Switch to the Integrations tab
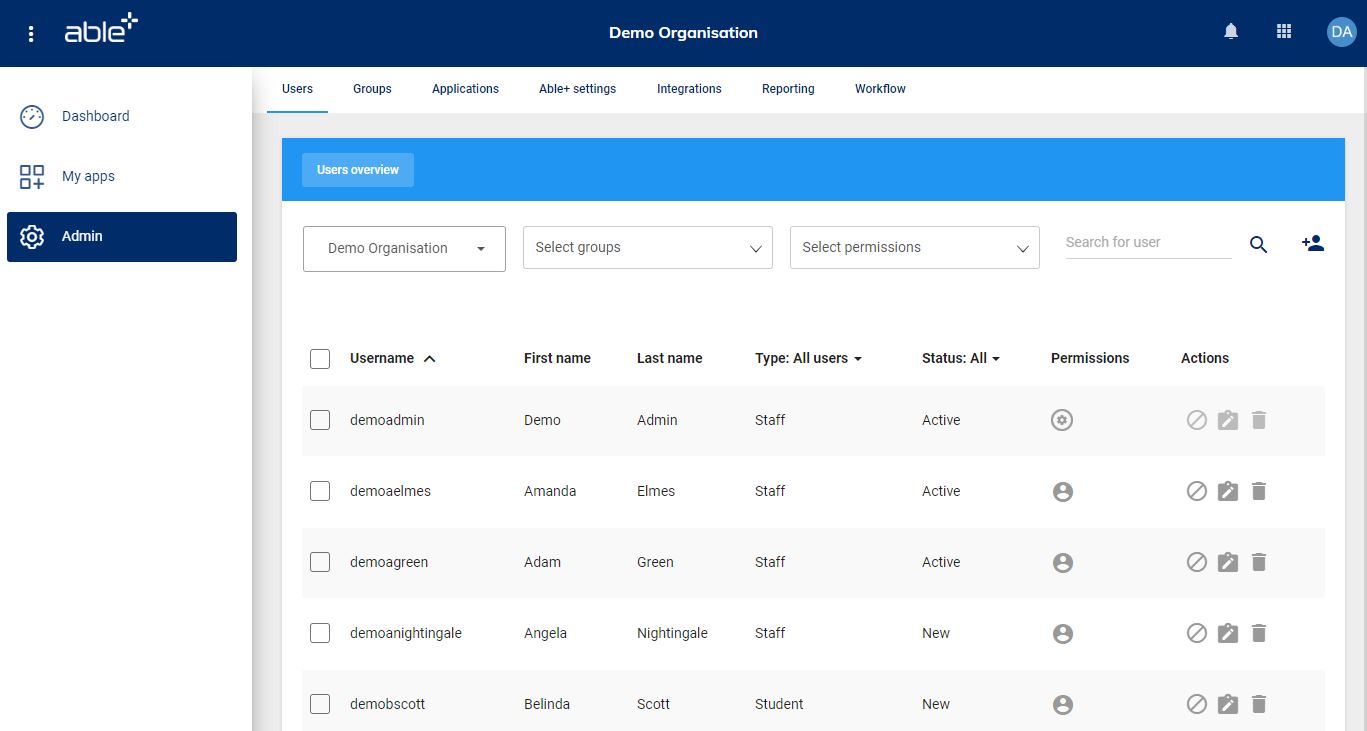Screen dimensions: 1367x731 click(689, 89)
